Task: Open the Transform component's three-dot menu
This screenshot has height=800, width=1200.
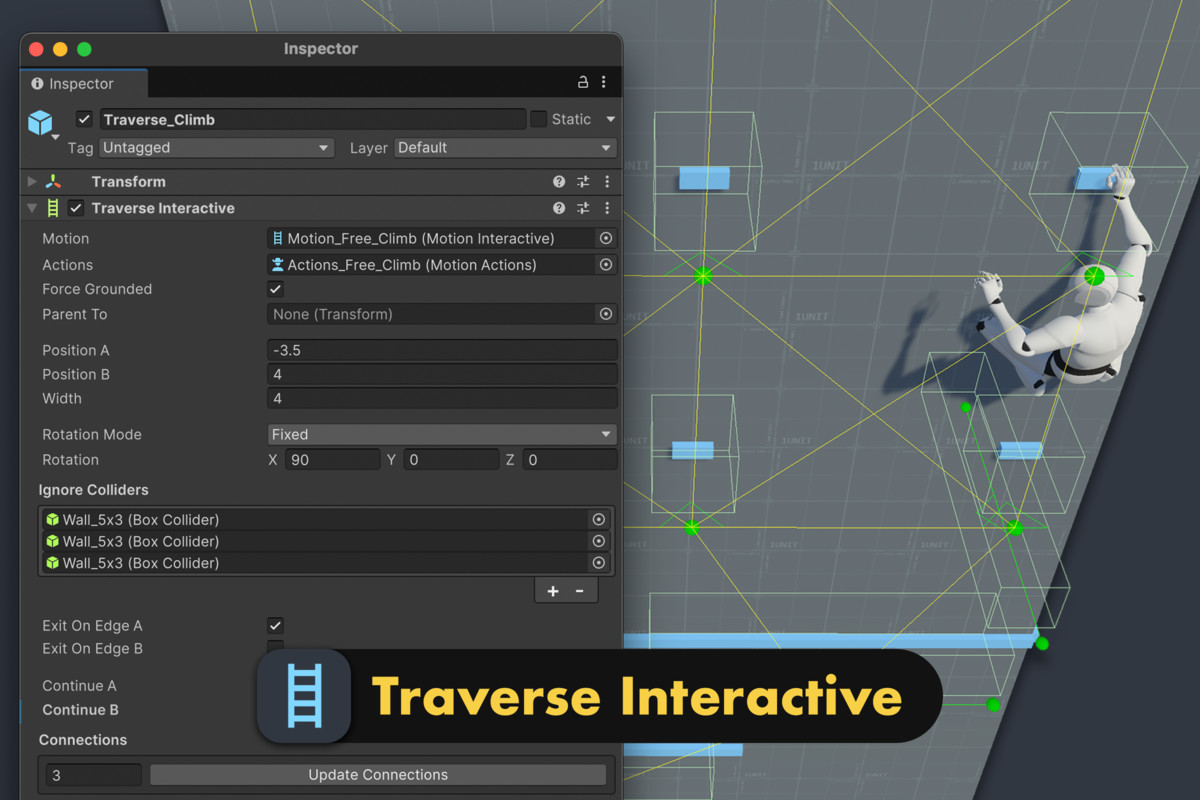Action: (606, 181)
